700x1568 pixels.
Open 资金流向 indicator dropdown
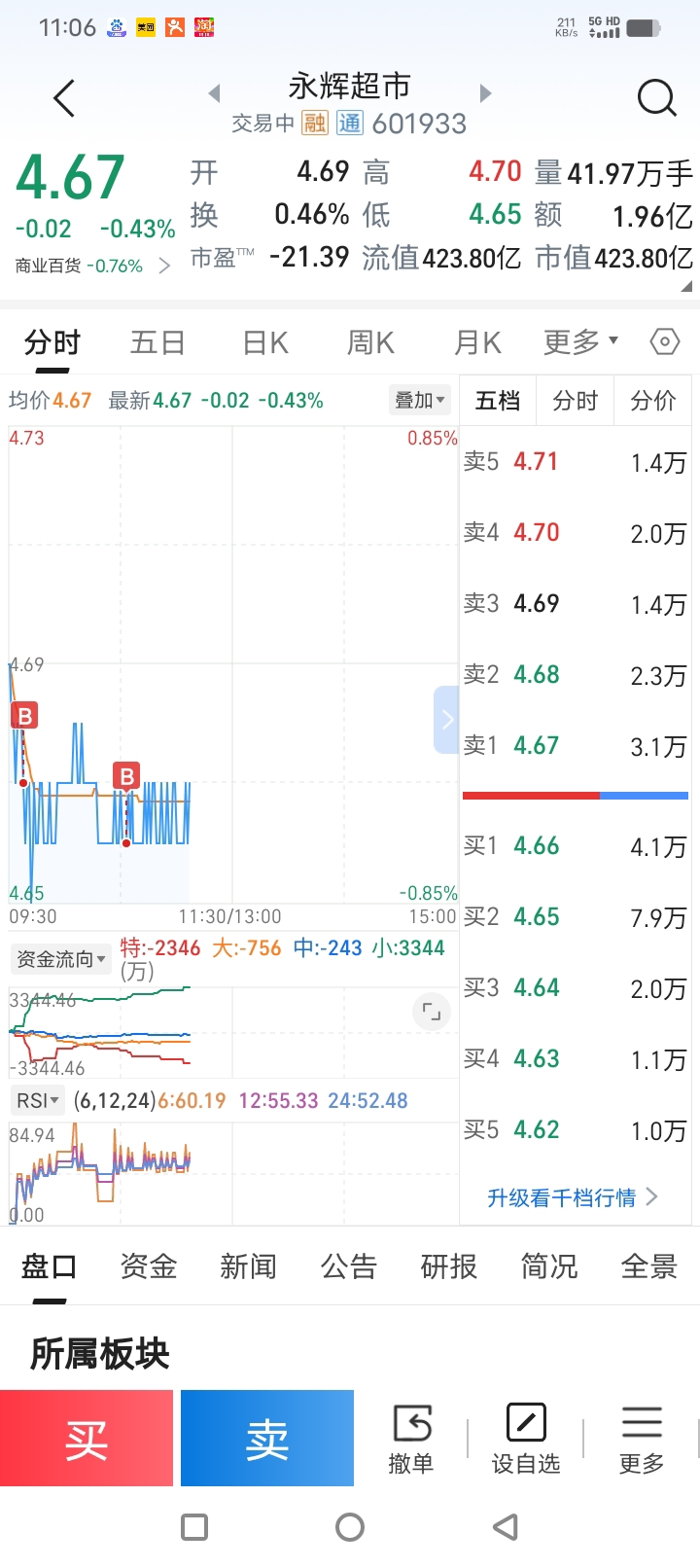coord(60,959)
